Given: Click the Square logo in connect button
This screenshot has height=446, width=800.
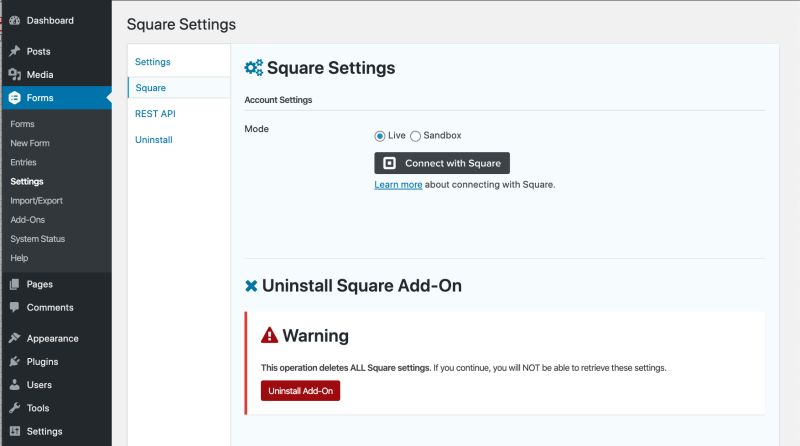Looking at the screenshot, I should 389,163.
